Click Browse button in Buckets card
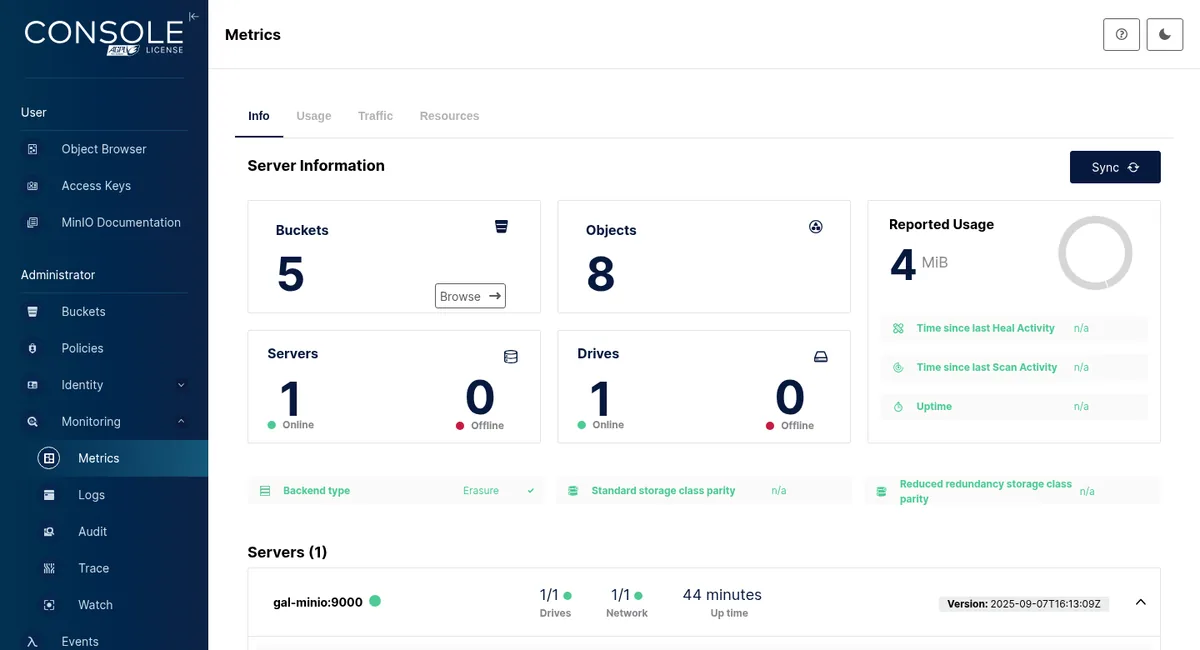 coord(470,296)
